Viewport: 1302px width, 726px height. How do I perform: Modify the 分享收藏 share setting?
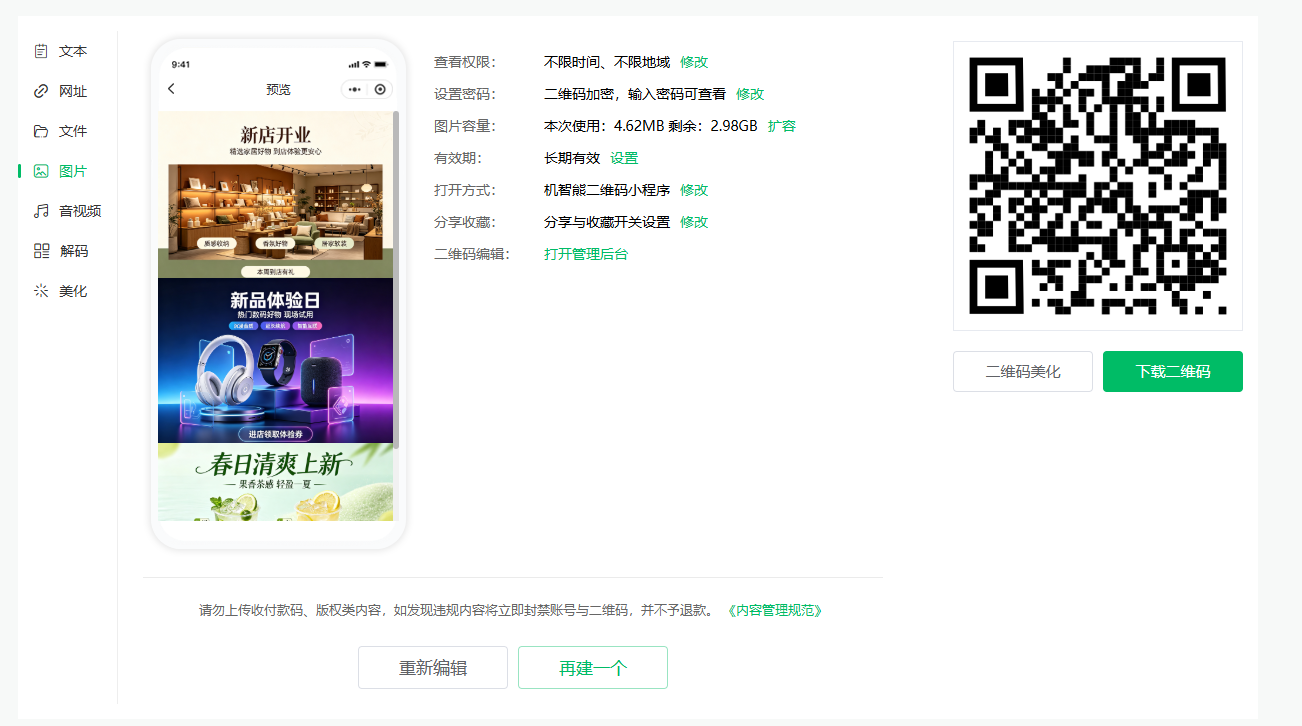pyautogui.click(x=694, y=222)
